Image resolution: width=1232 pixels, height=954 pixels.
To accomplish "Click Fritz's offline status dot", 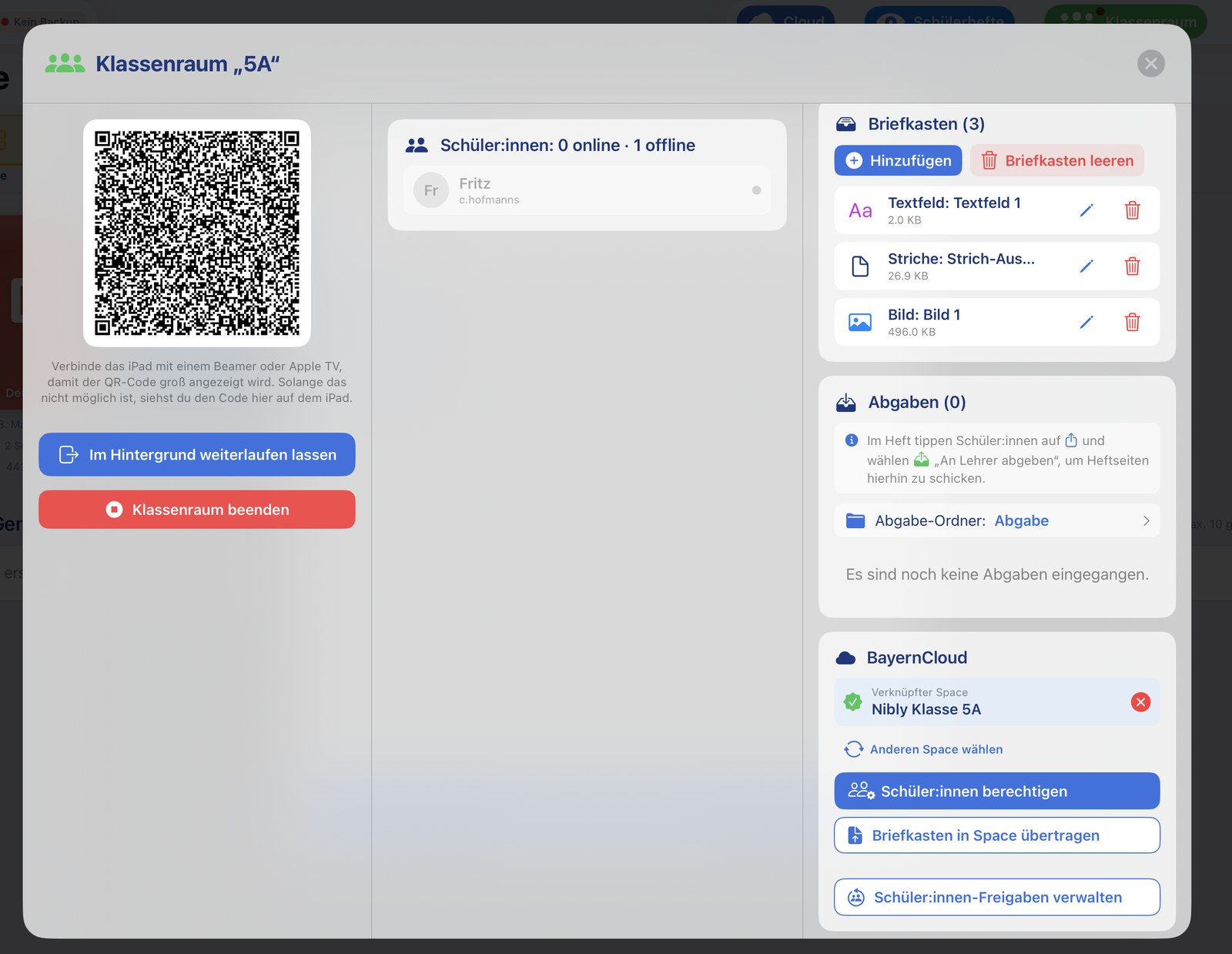I will (x=756, y=190).
